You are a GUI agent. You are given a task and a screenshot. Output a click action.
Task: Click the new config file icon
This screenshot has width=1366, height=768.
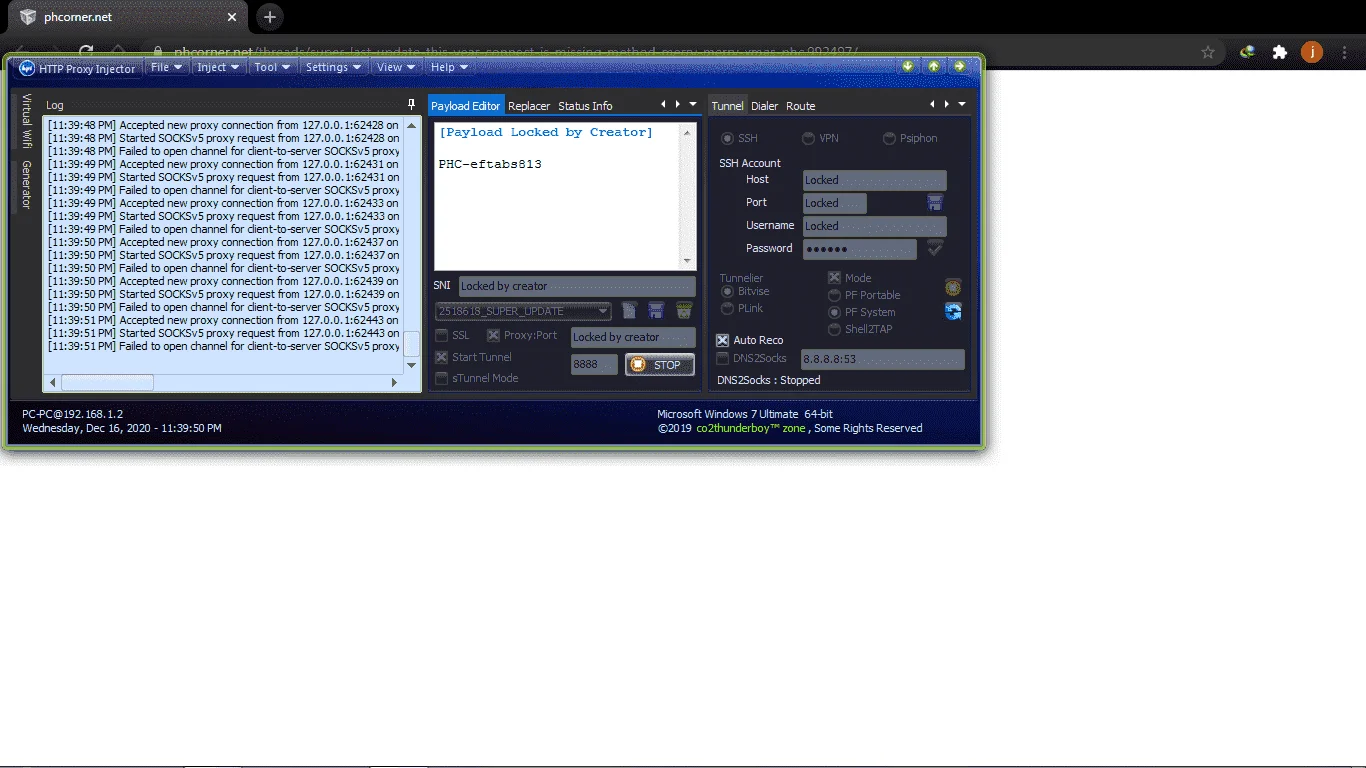(629, 311)
